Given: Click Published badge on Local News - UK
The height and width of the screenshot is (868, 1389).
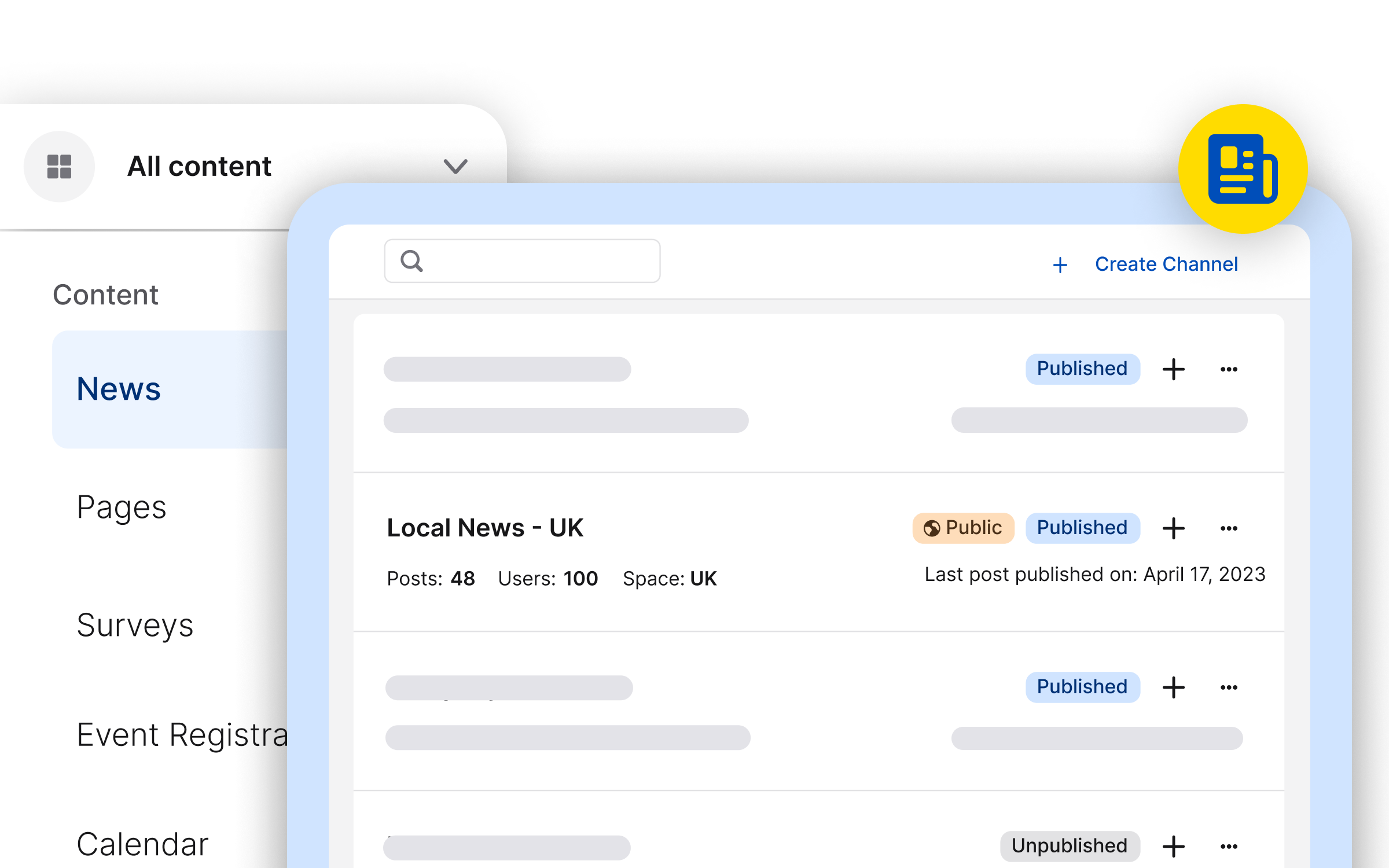Looking at the screenshot, I should click(x=1083, y=528).
